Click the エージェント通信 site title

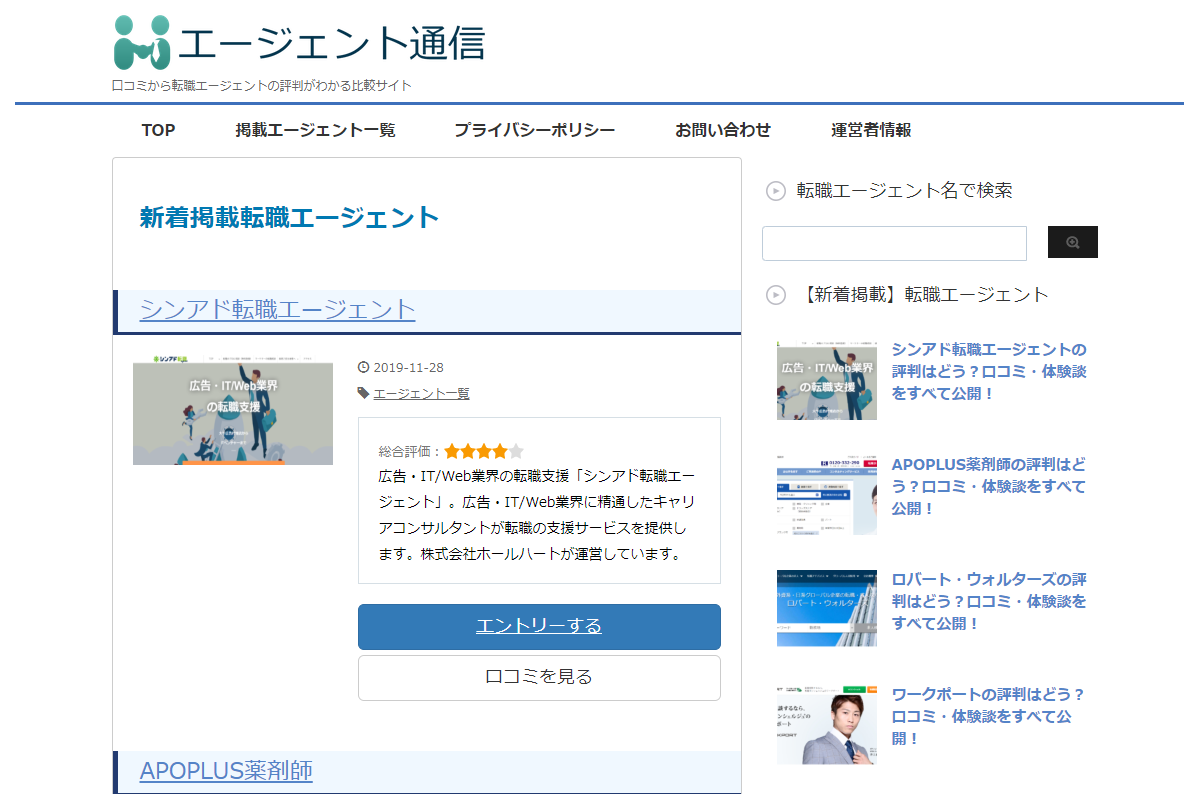click(332, 42)
